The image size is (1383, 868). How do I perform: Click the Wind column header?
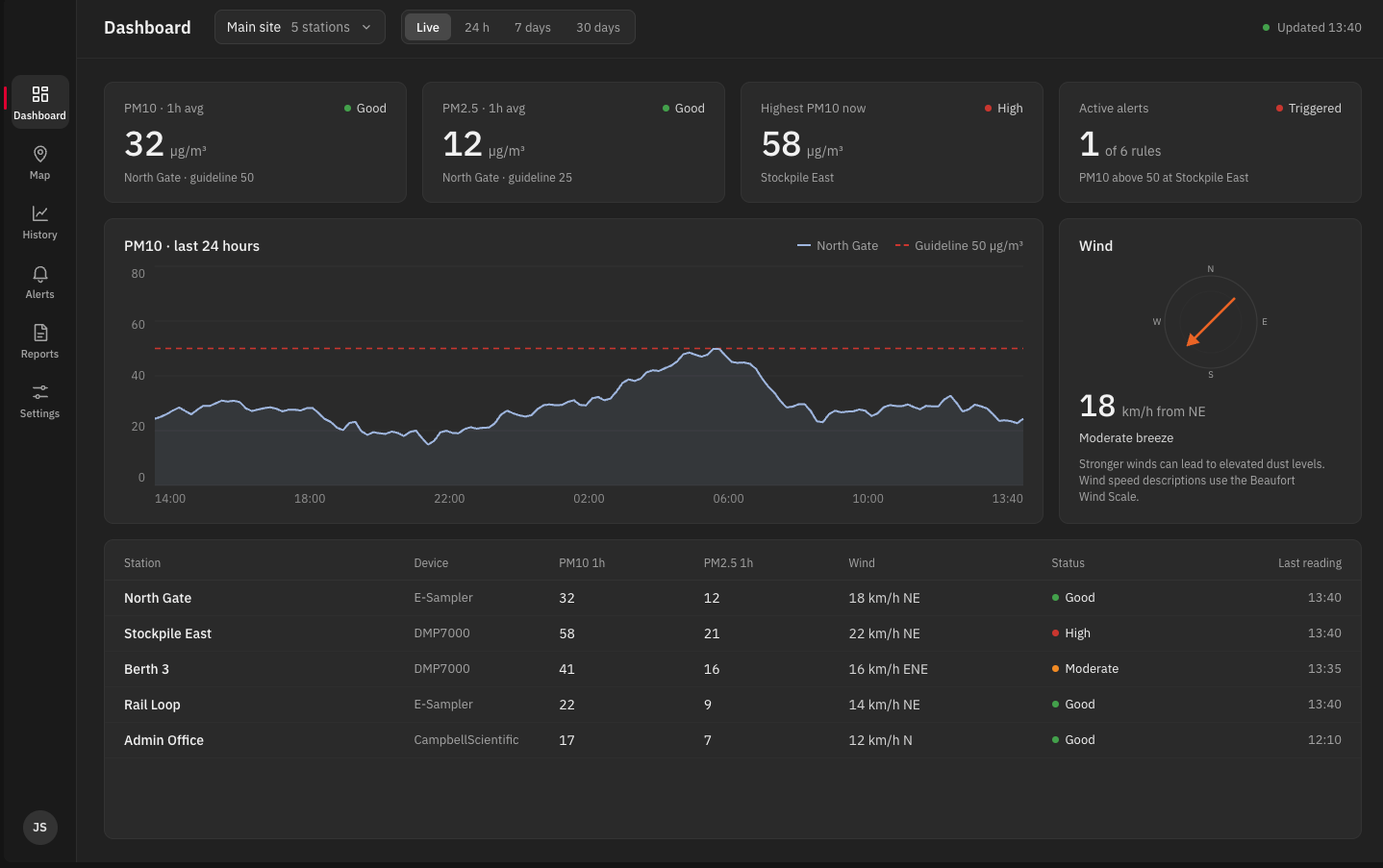pyautogui.click(x=862, y=563)
